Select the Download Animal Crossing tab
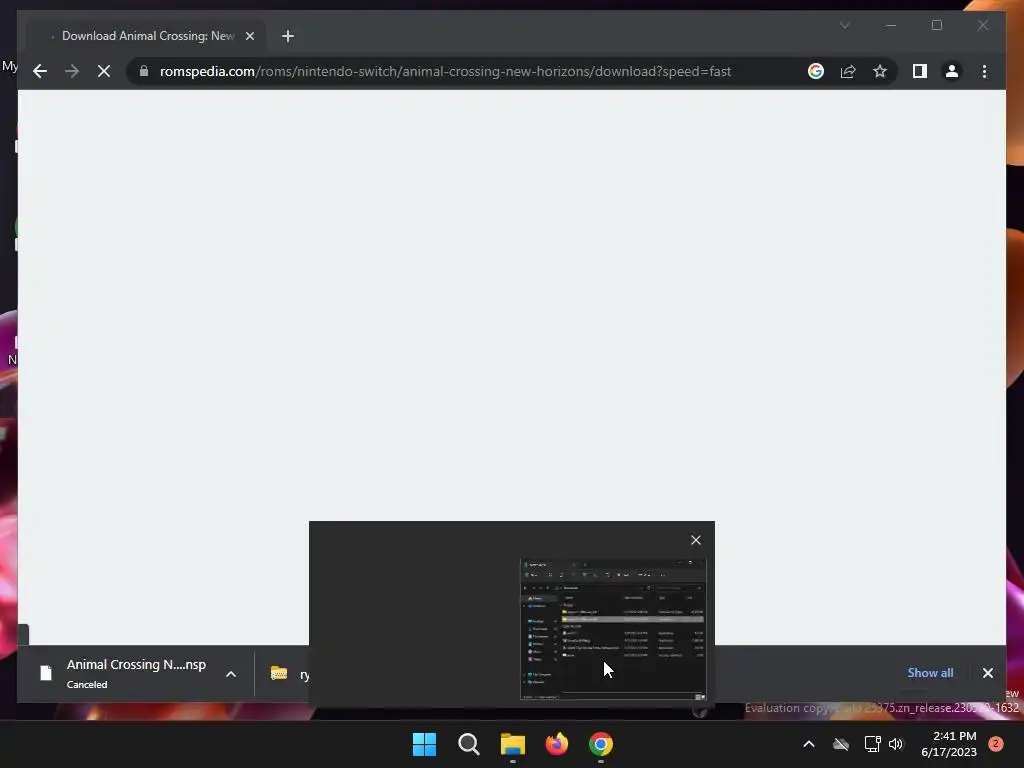1024x768 pixels. (148, 36)
